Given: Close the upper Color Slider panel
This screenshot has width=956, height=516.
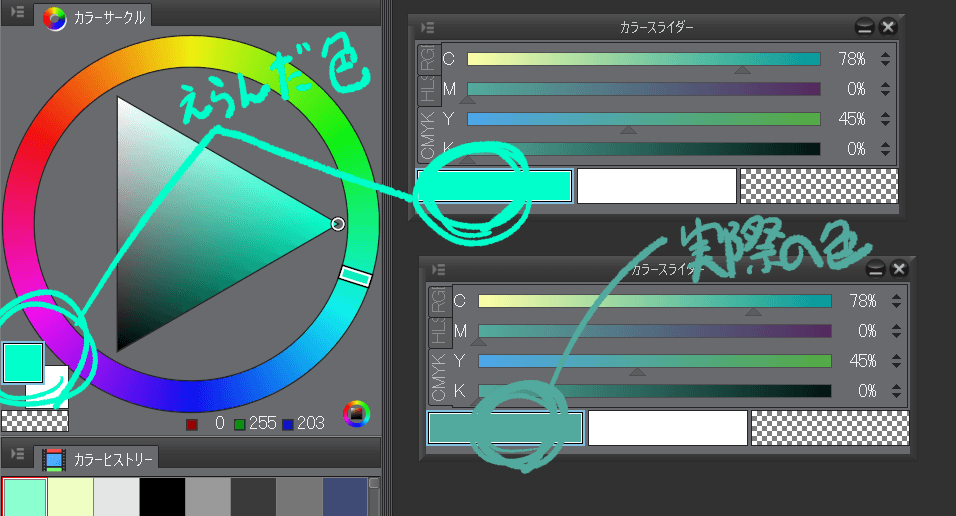Looking at the screenshot, I should pos(888,27).
